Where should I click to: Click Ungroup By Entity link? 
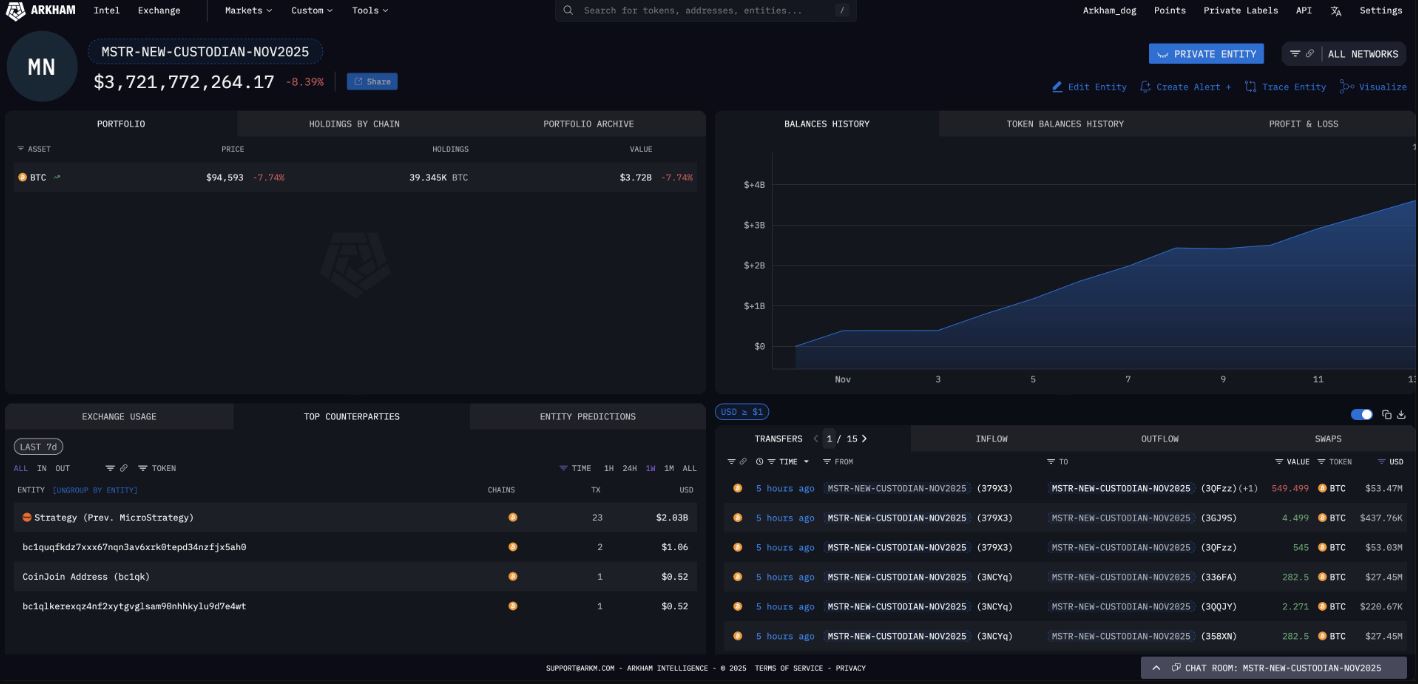point(95,490)
